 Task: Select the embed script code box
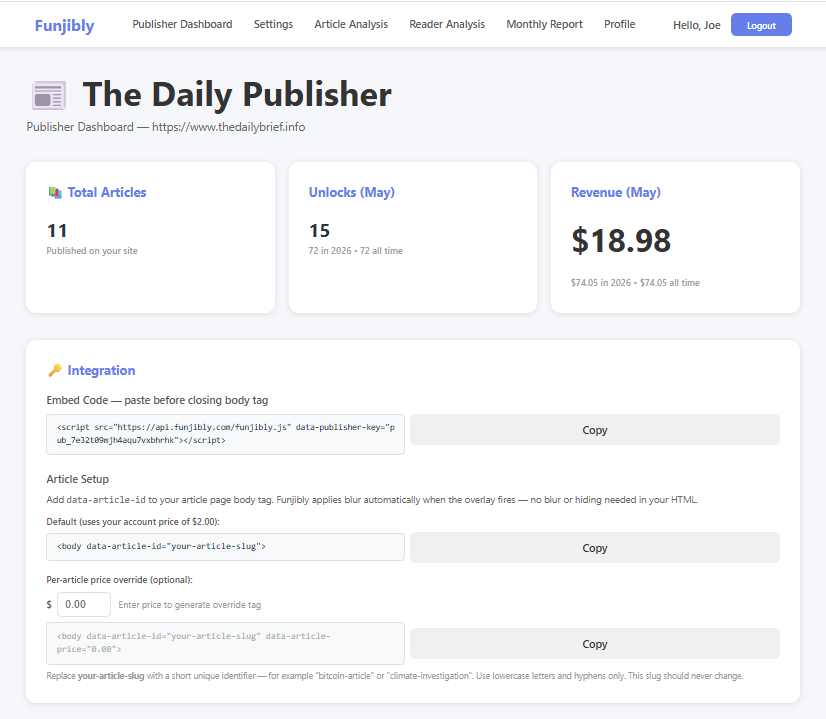(x=225, y=434)
